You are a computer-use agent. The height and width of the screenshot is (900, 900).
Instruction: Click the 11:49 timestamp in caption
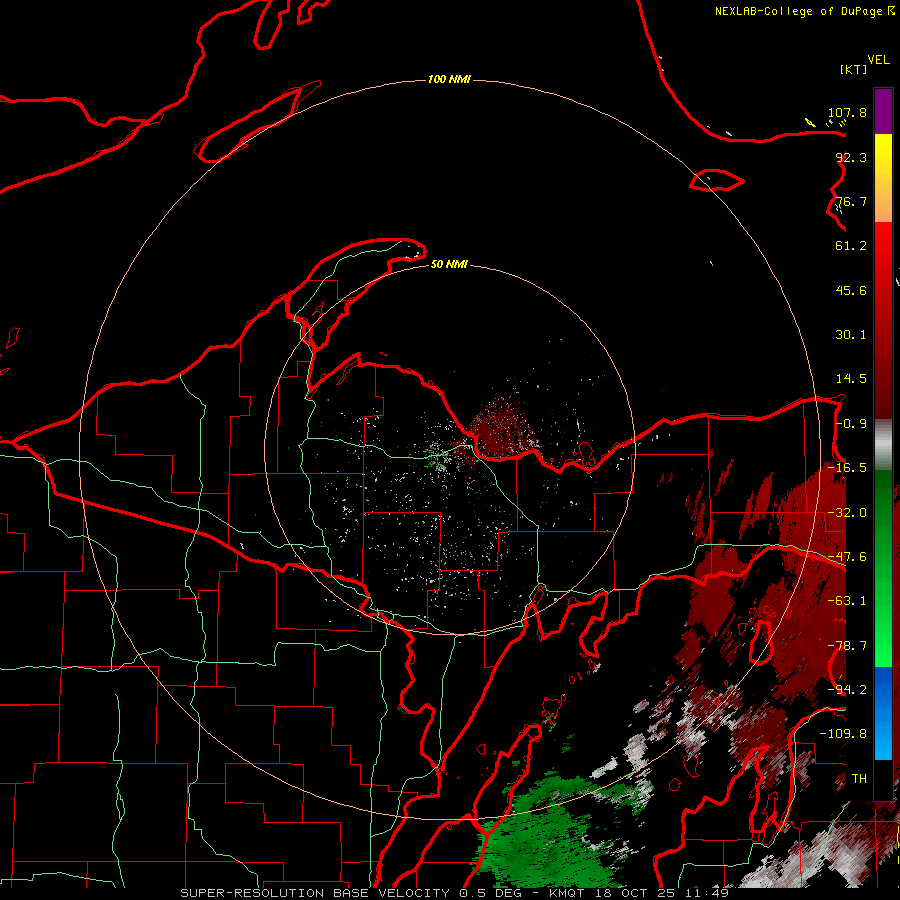(x=707, y=893)
